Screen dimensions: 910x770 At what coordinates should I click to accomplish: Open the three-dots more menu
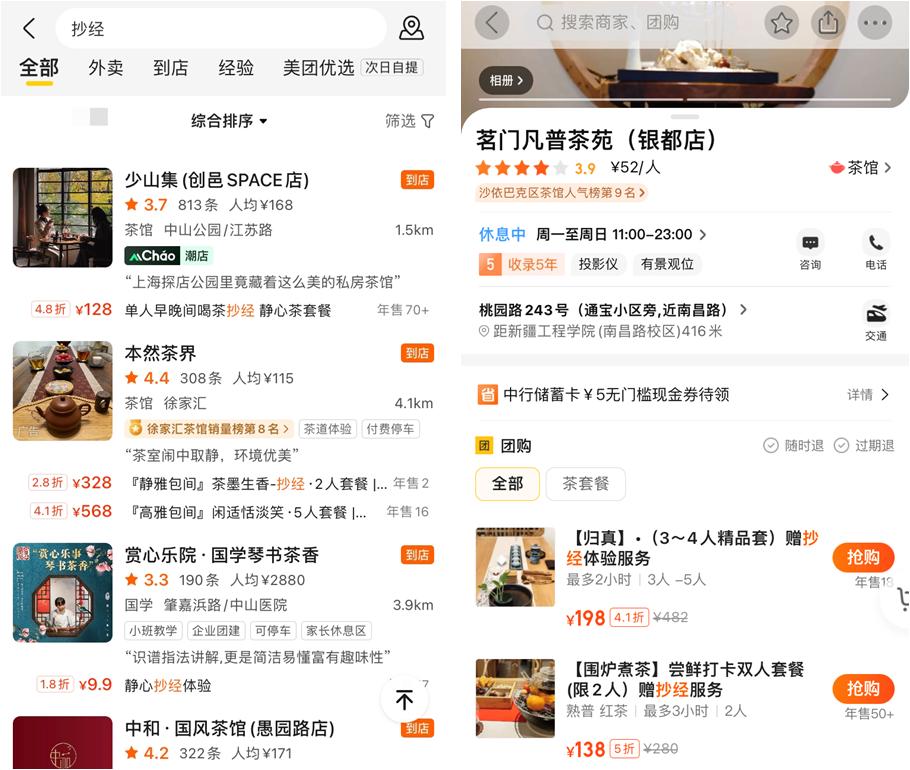tap(875, 23)
